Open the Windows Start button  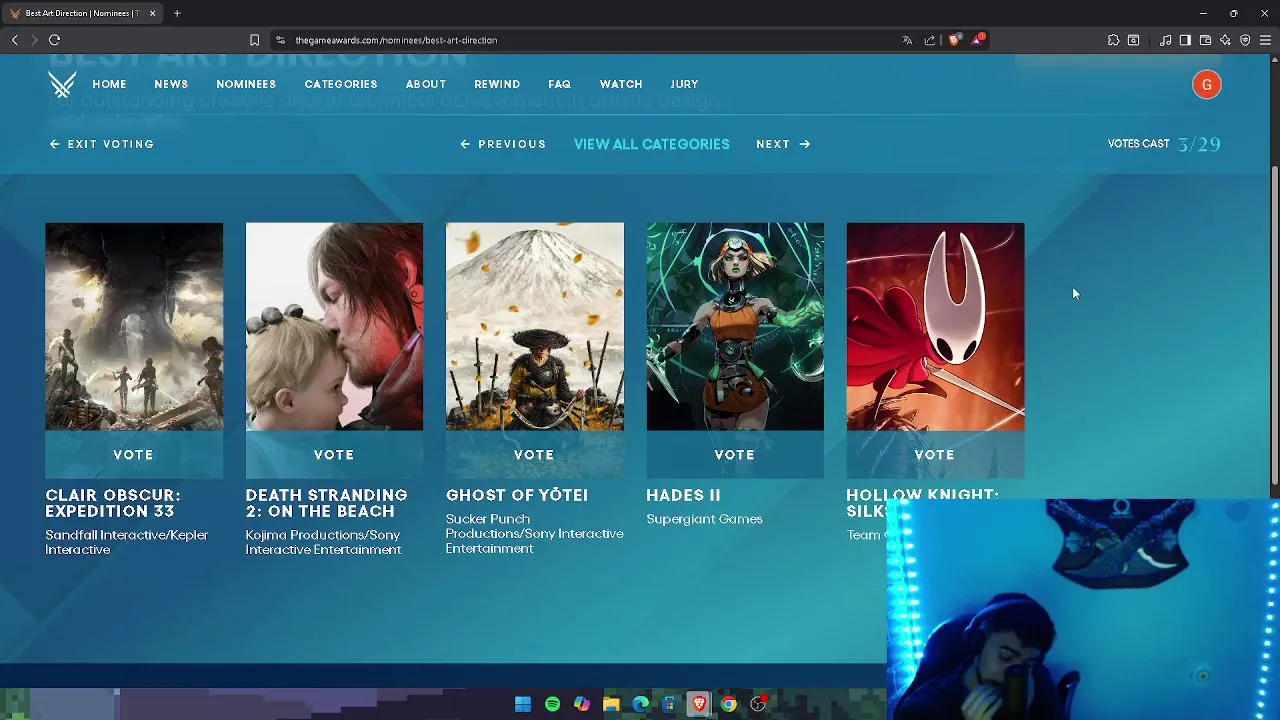pos(523,704)
